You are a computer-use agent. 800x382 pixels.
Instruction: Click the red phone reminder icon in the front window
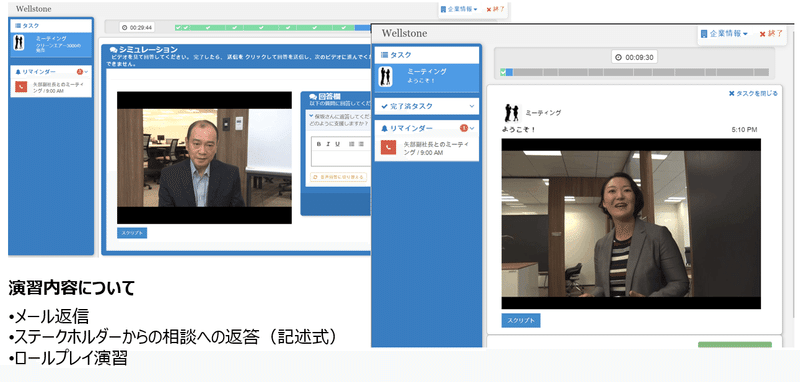(x=388, y=147)
